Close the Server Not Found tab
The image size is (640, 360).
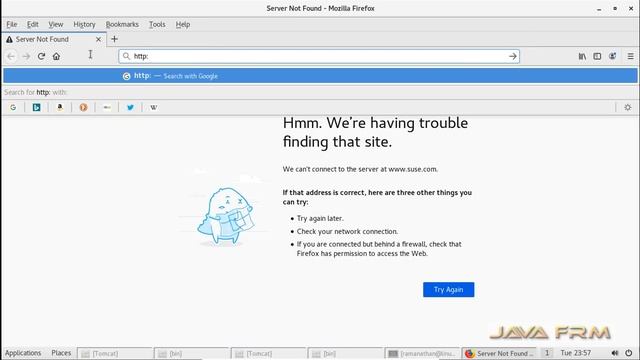pos(98,39)
